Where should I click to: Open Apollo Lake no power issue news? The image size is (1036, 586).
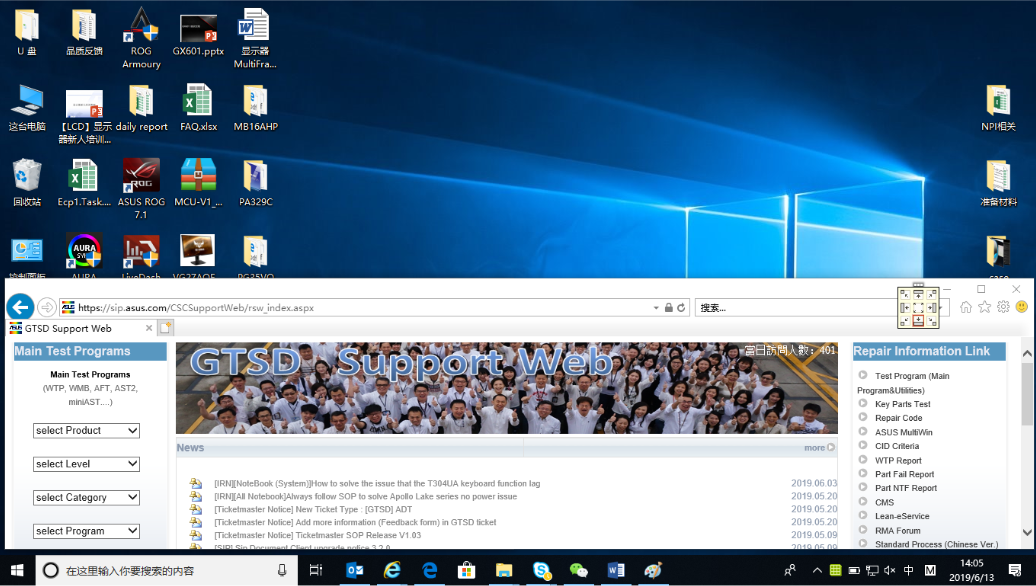[365, 496]
